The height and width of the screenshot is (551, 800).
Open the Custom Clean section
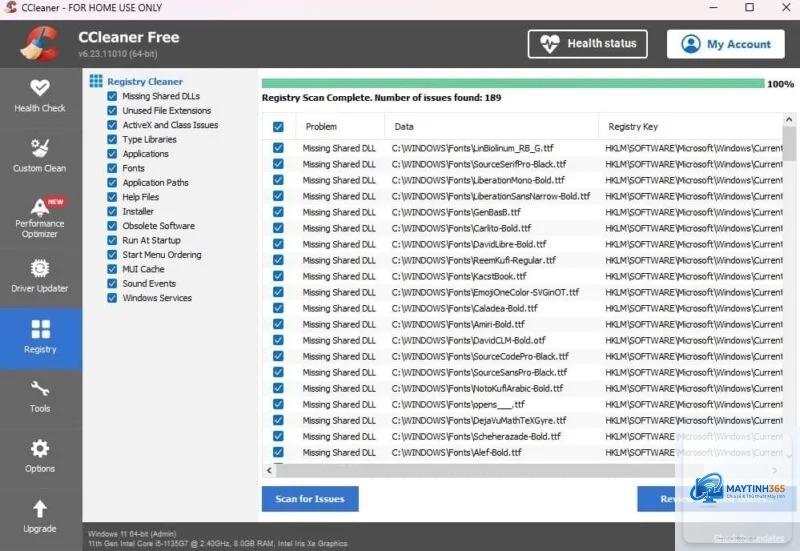coord(40,156)
